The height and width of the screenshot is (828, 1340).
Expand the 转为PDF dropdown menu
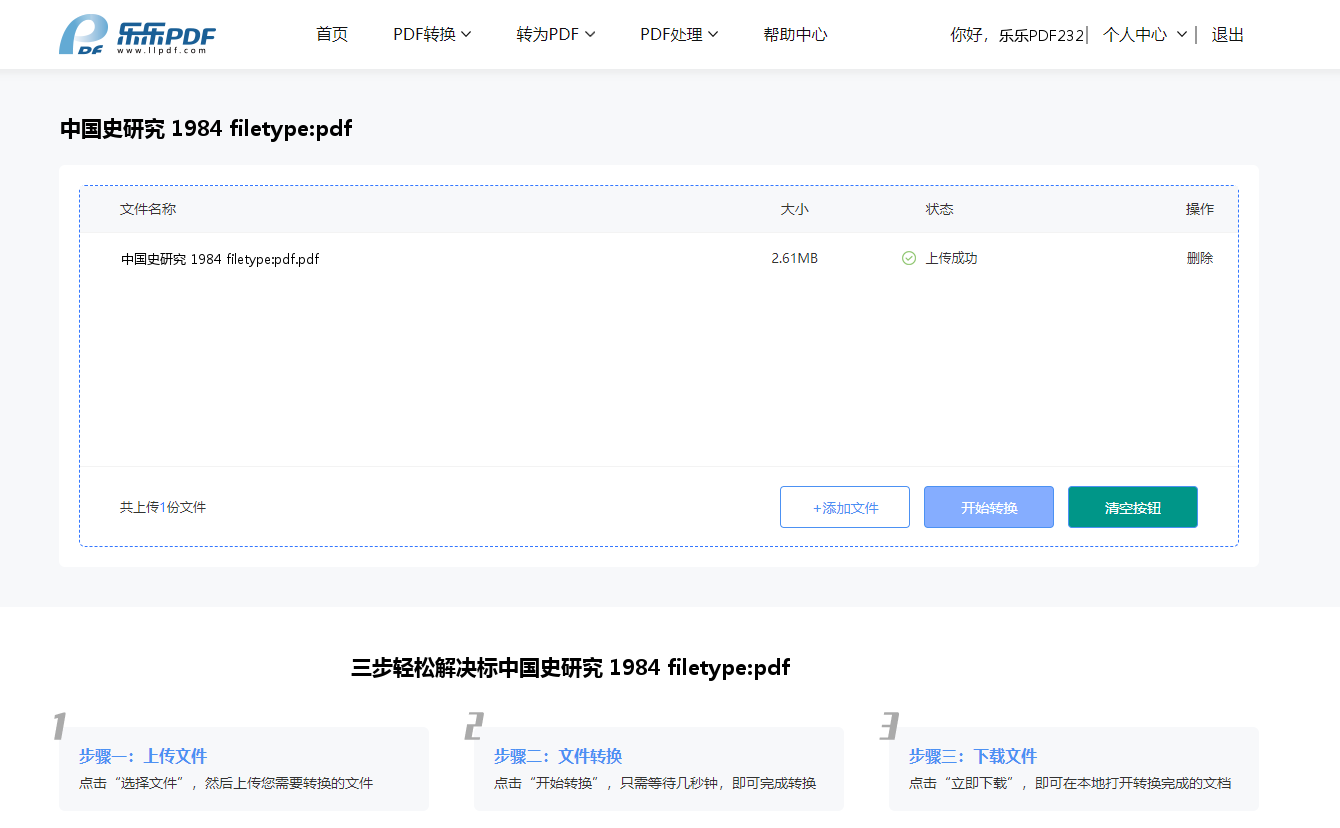[x=556, y=34]
